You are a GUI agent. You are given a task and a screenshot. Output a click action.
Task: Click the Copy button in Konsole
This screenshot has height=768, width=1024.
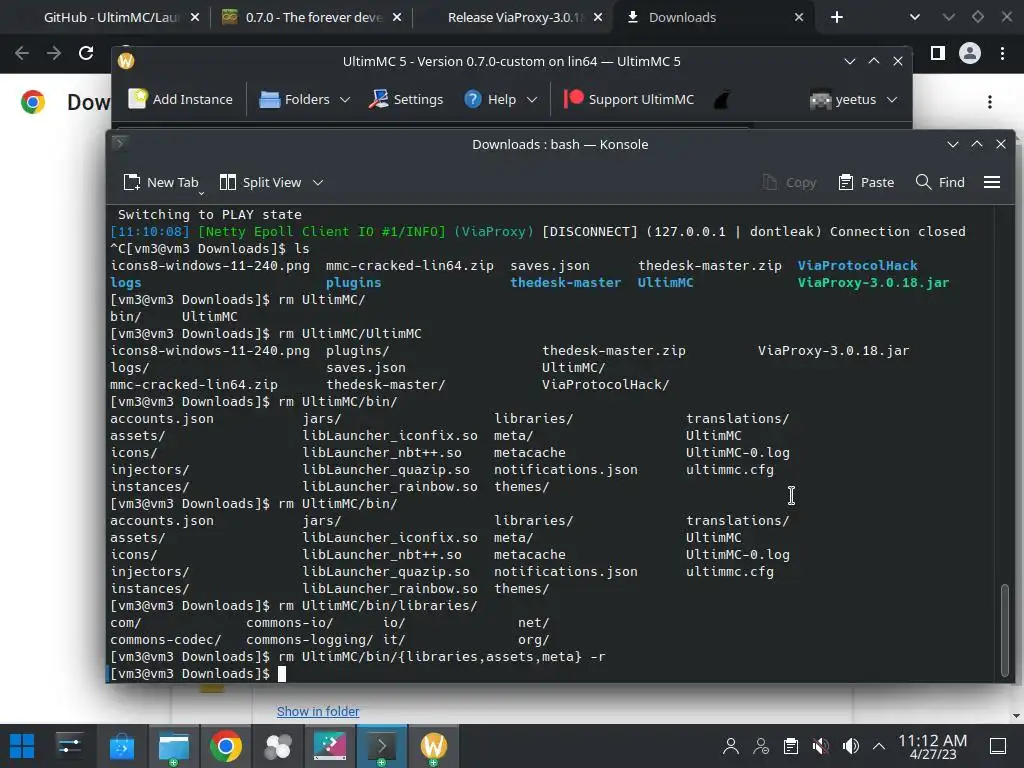tap(790, 182)
